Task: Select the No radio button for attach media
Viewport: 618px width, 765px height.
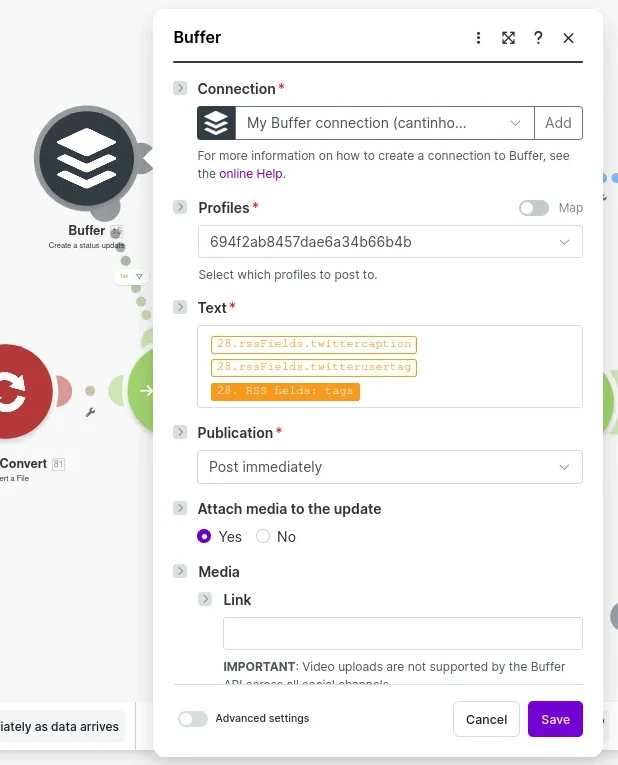Action: 263,537
